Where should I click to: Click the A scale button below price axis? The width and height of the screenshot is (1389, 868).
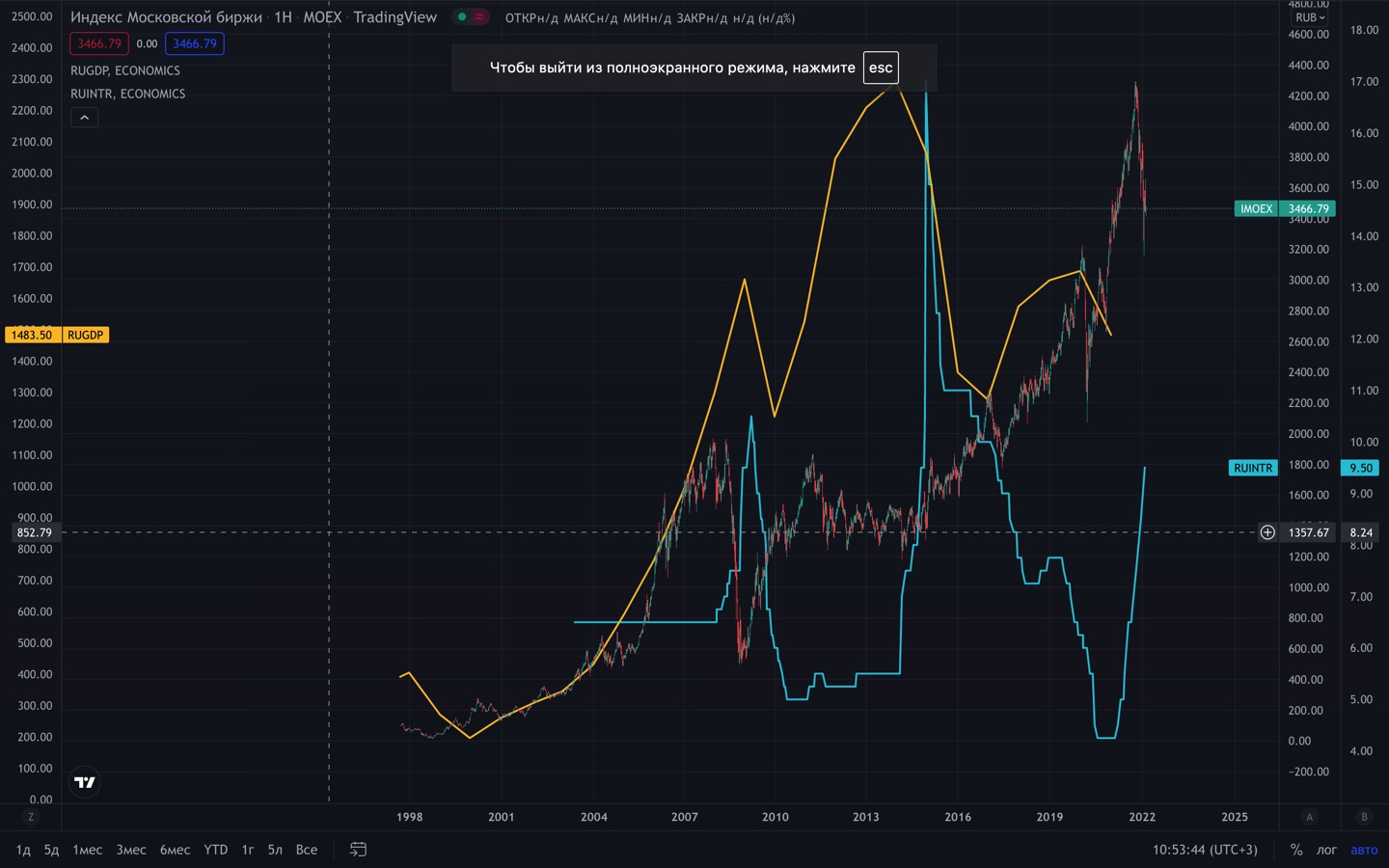pos(1309,817)
